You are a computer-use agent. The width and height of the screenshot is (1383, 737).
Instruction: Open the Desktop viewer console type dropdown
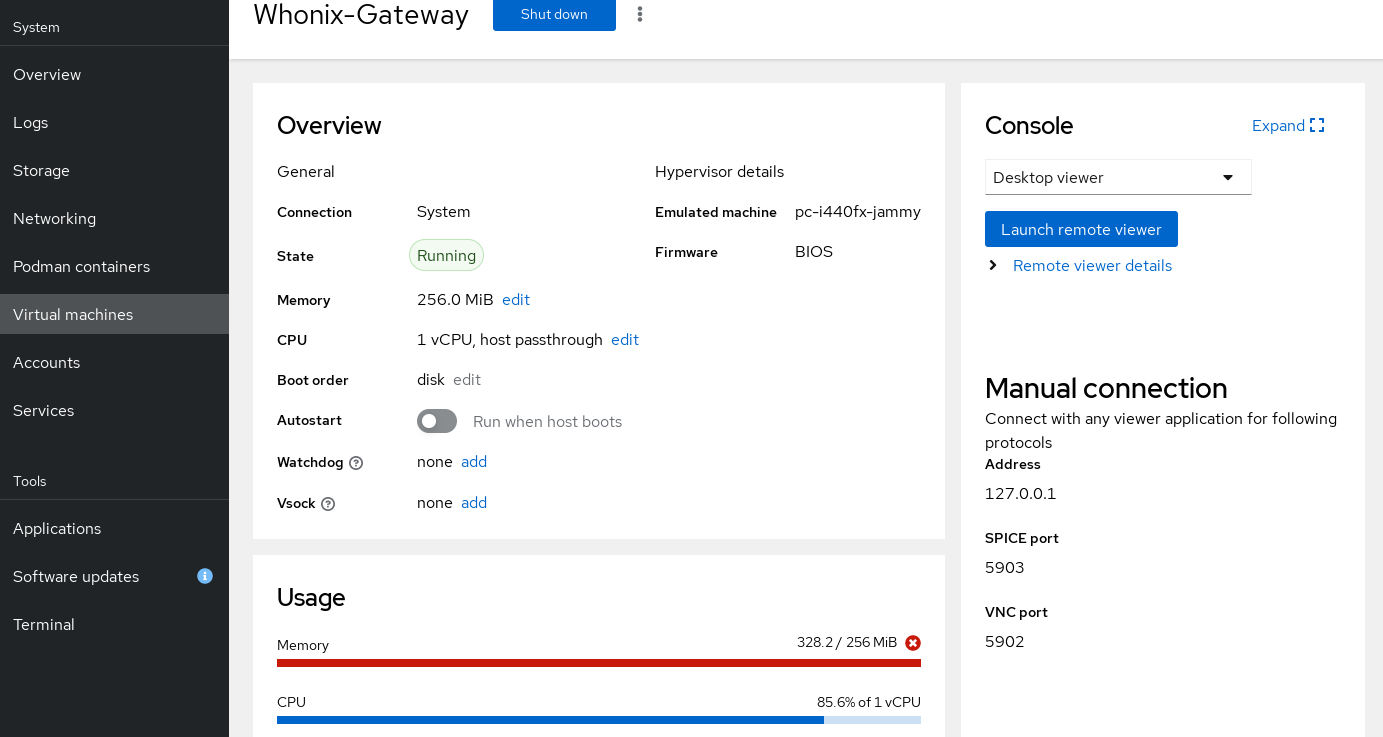[1117, 178]
